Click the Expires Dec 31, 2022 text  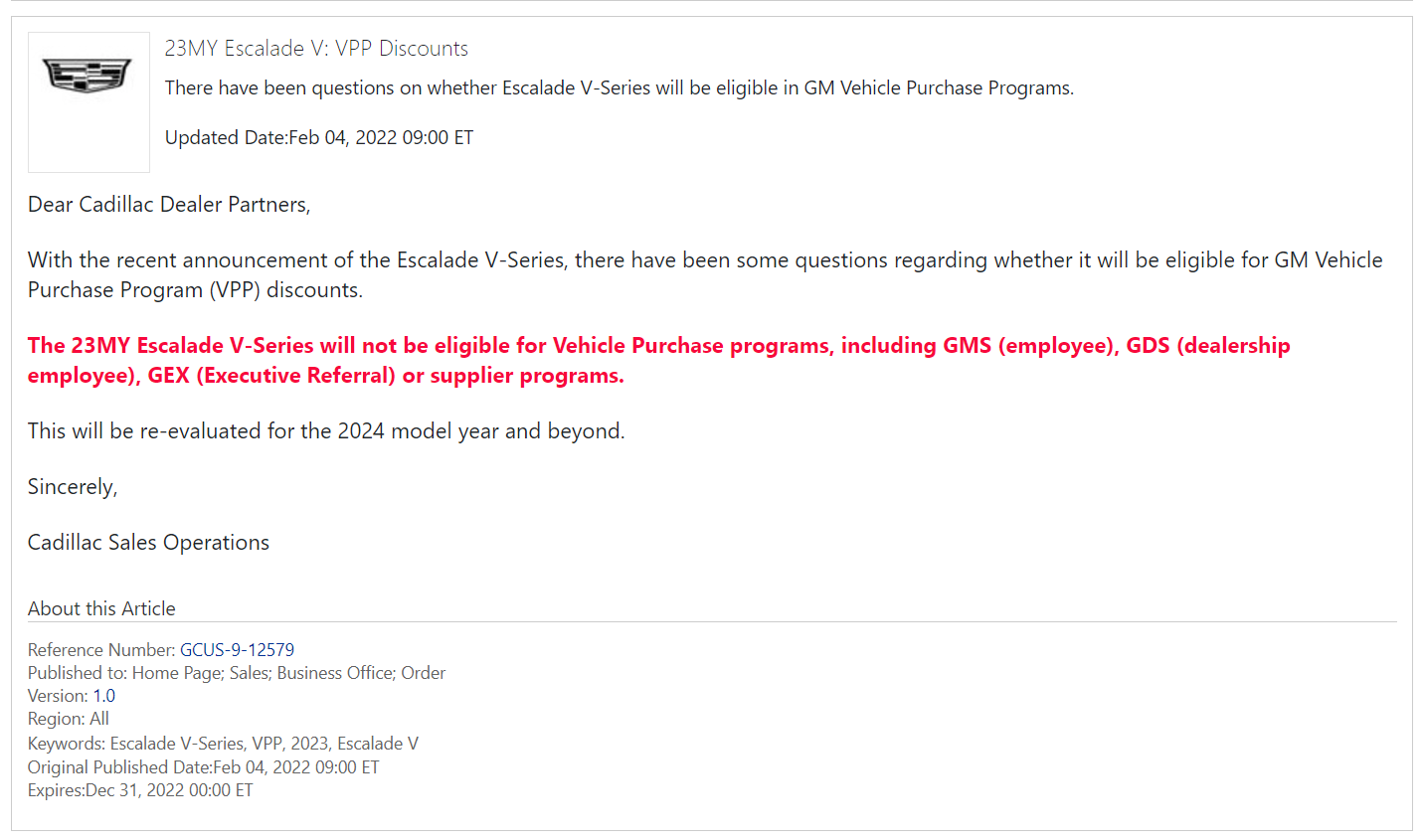coord(140,790)
